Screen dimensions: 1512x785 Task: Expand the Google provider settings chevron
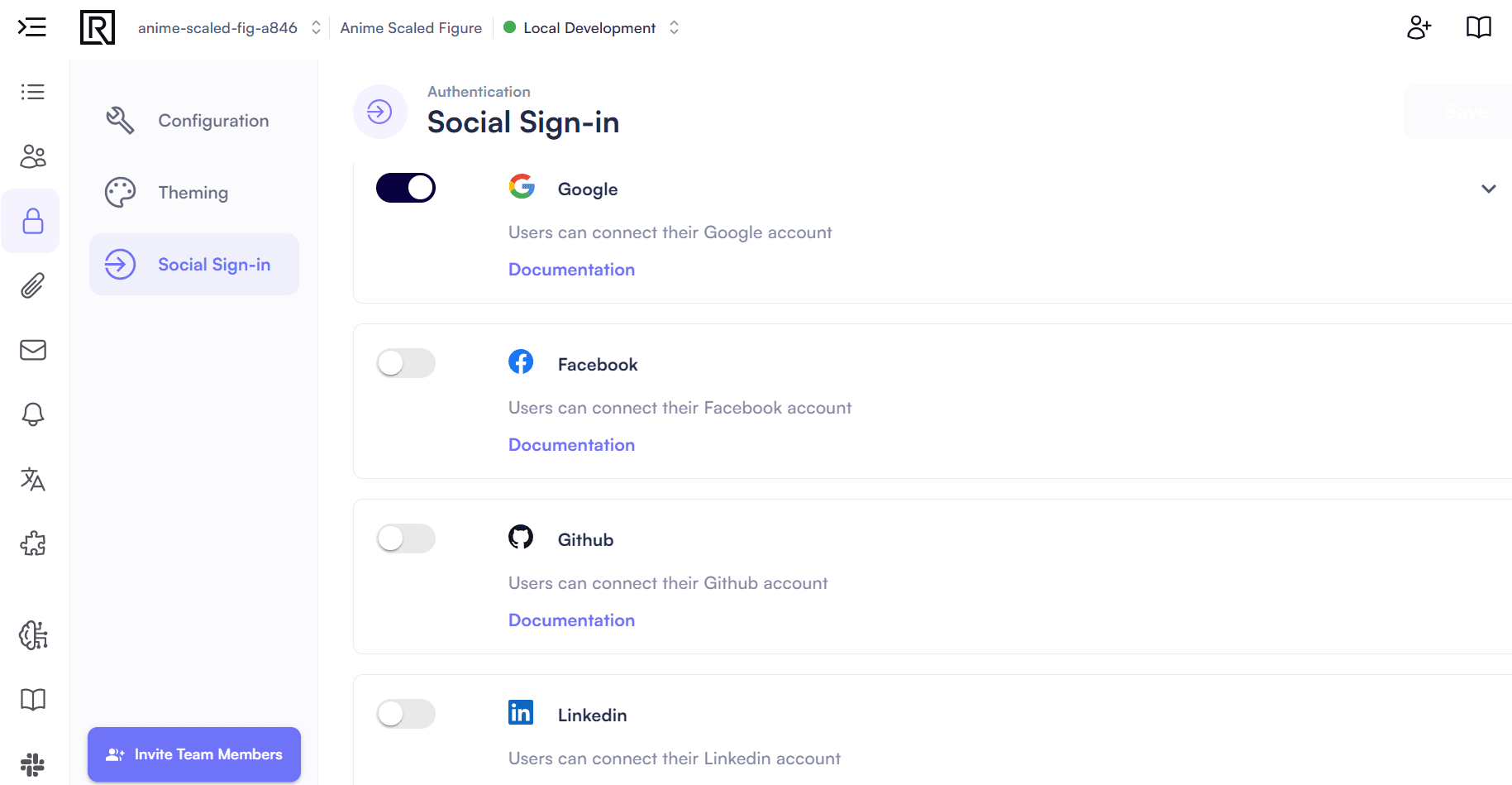coord(1488,188)
